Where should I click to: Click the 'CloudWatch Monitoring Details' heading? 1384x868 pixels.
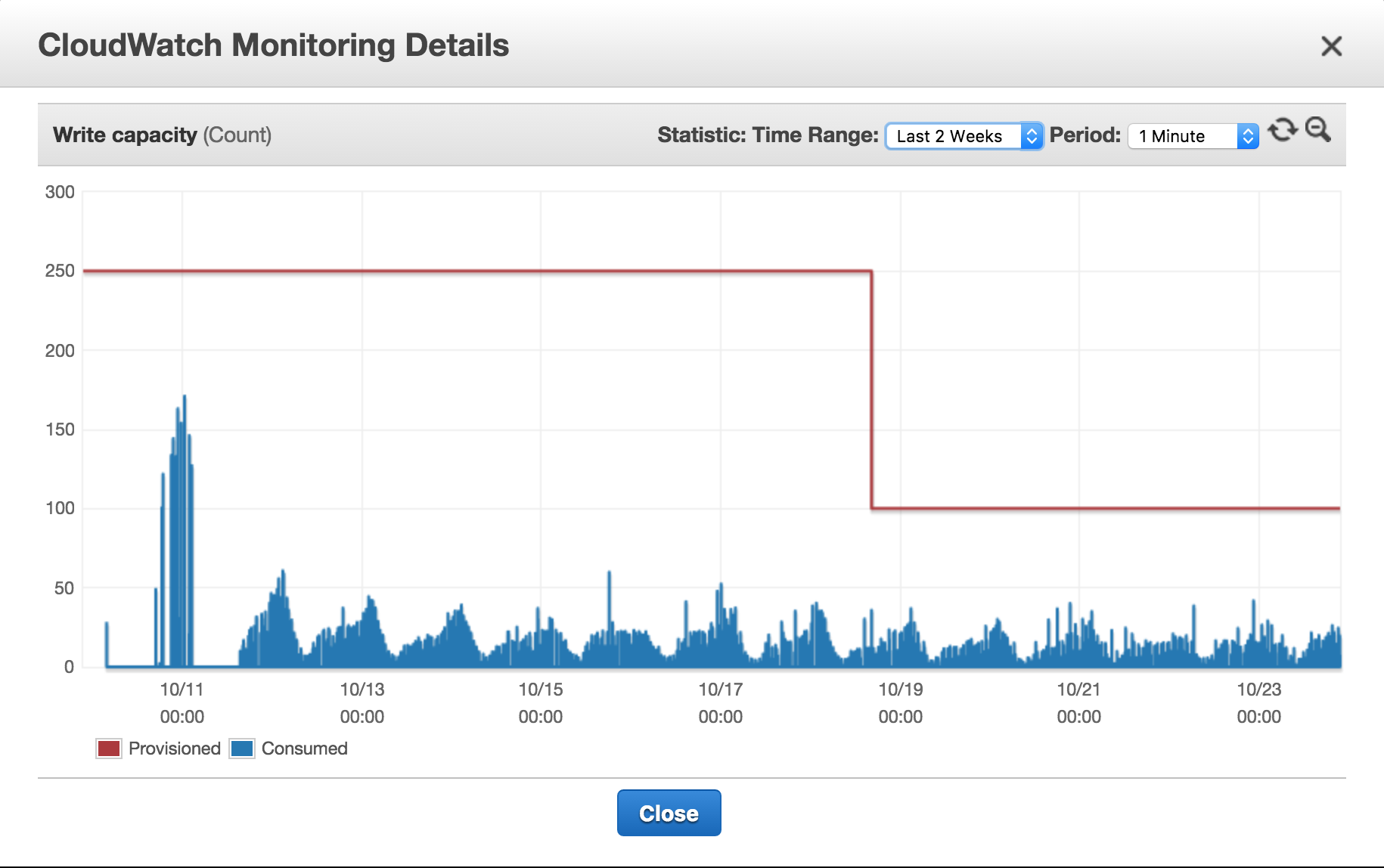click(274, 45)
